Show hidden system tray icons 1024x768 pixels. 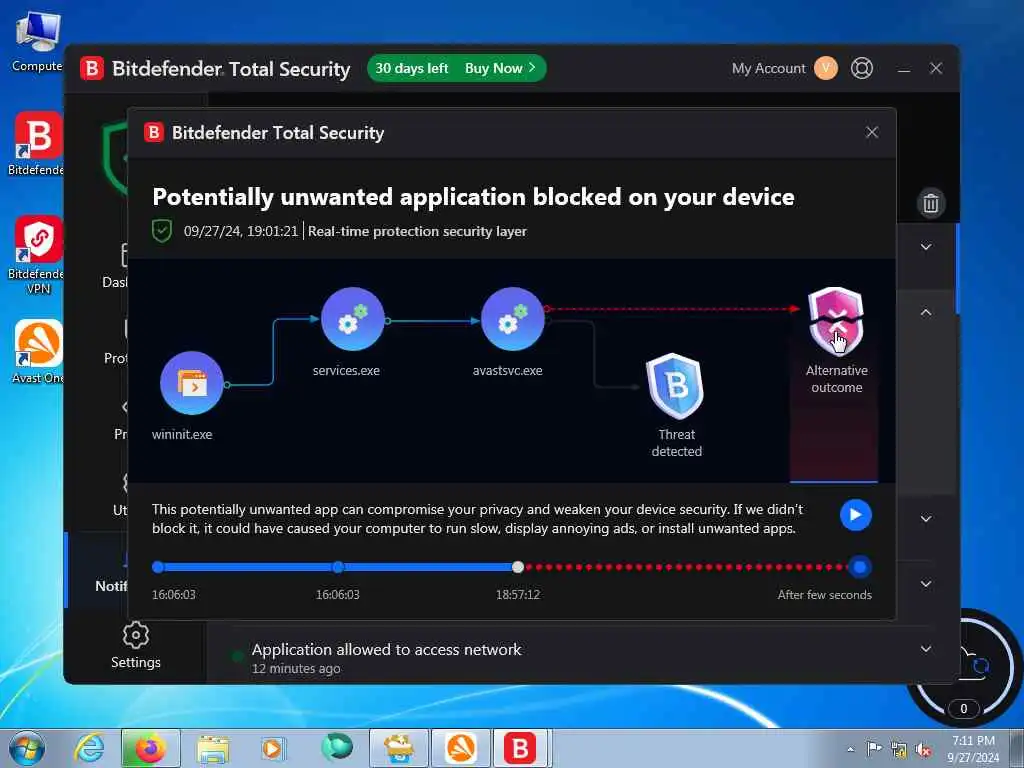pos(850,749)
